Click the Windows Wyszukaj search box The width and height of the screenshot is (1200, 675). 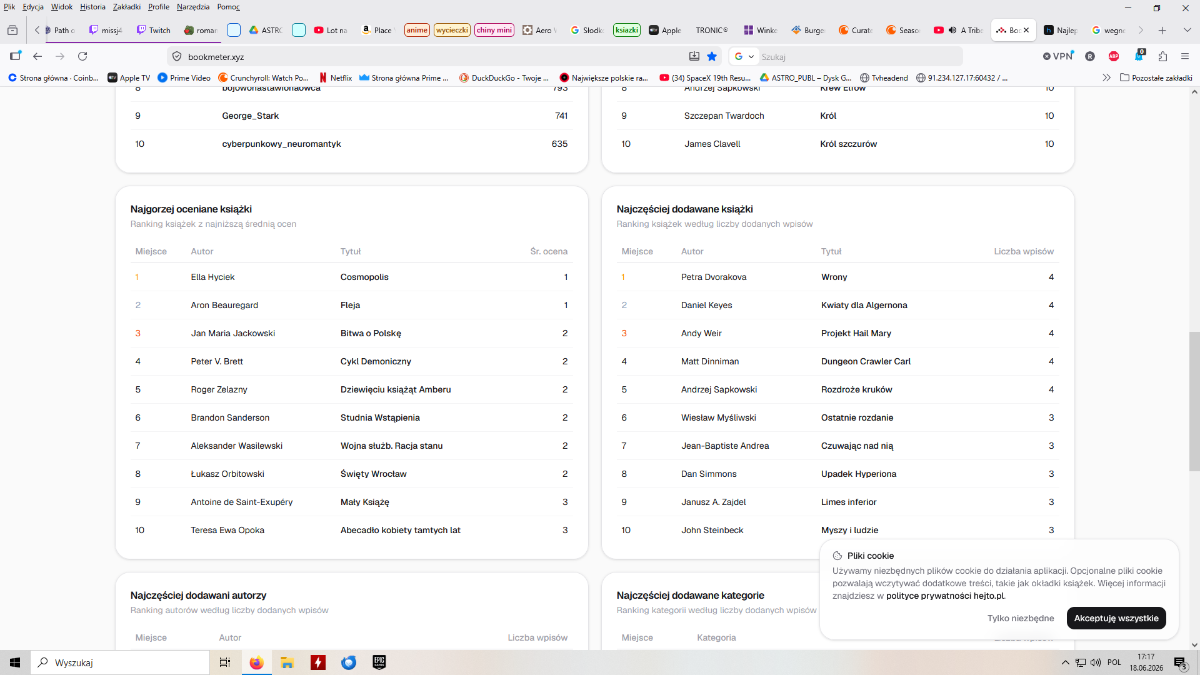tap(121, 662)
